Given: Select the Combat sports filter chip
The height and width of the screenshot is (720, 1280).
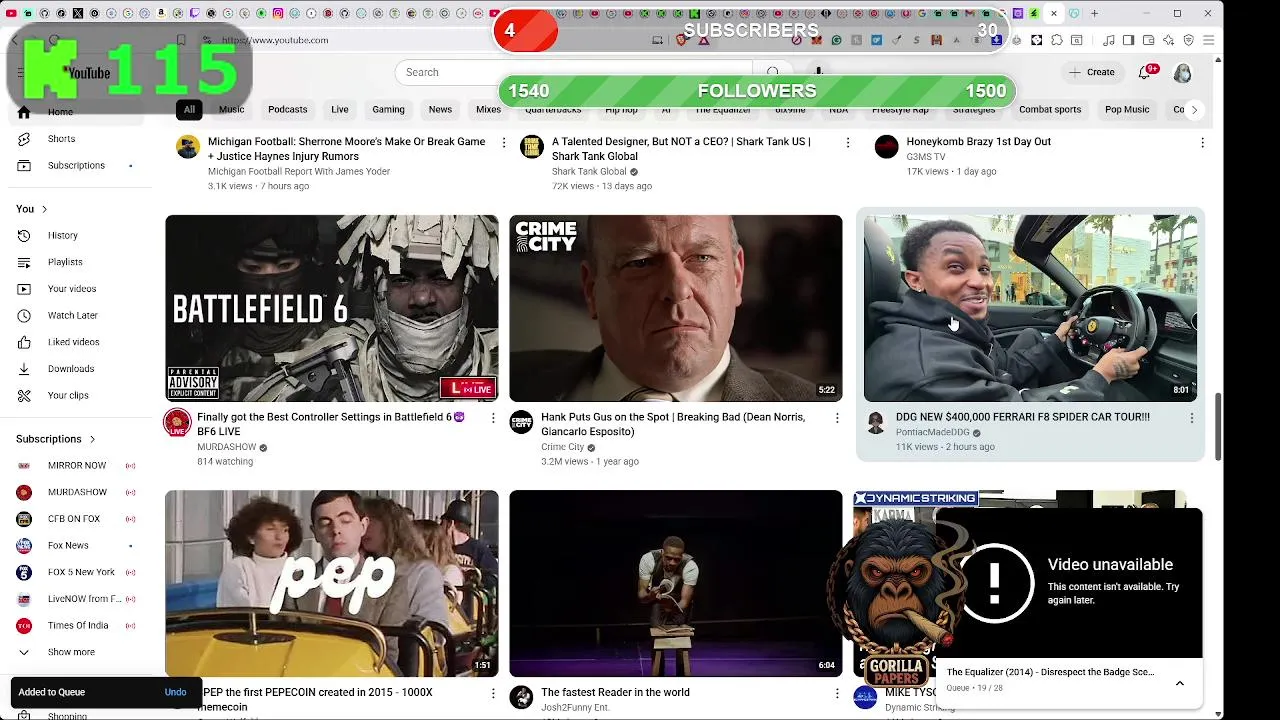Looking at the screenshot, I should click(1050, 110).
